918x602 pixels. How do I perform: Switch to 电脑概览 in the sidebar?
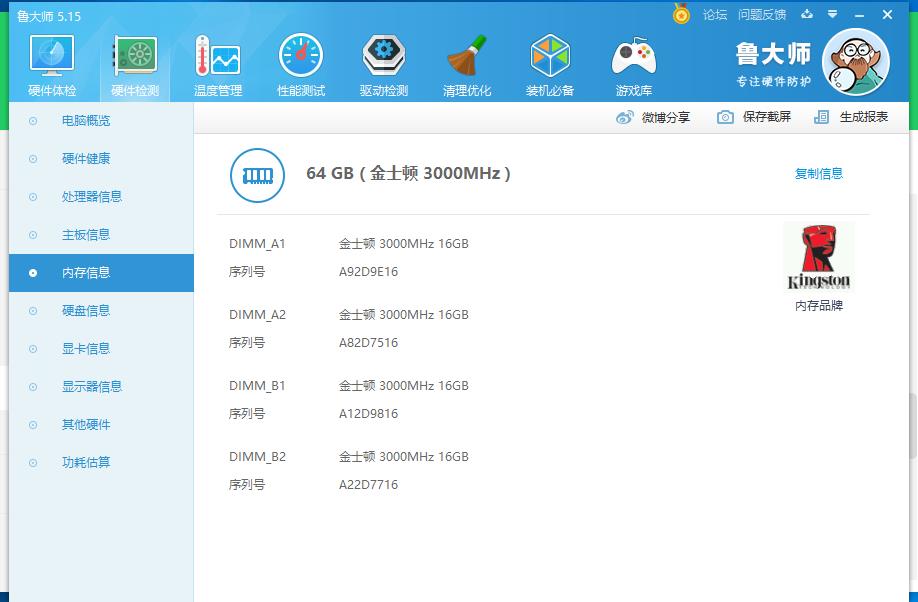[86, 121]
